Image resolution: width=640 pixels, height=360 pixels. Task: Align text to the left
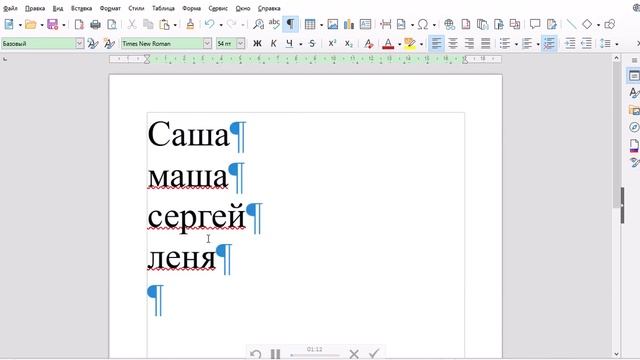coord(436,44)
